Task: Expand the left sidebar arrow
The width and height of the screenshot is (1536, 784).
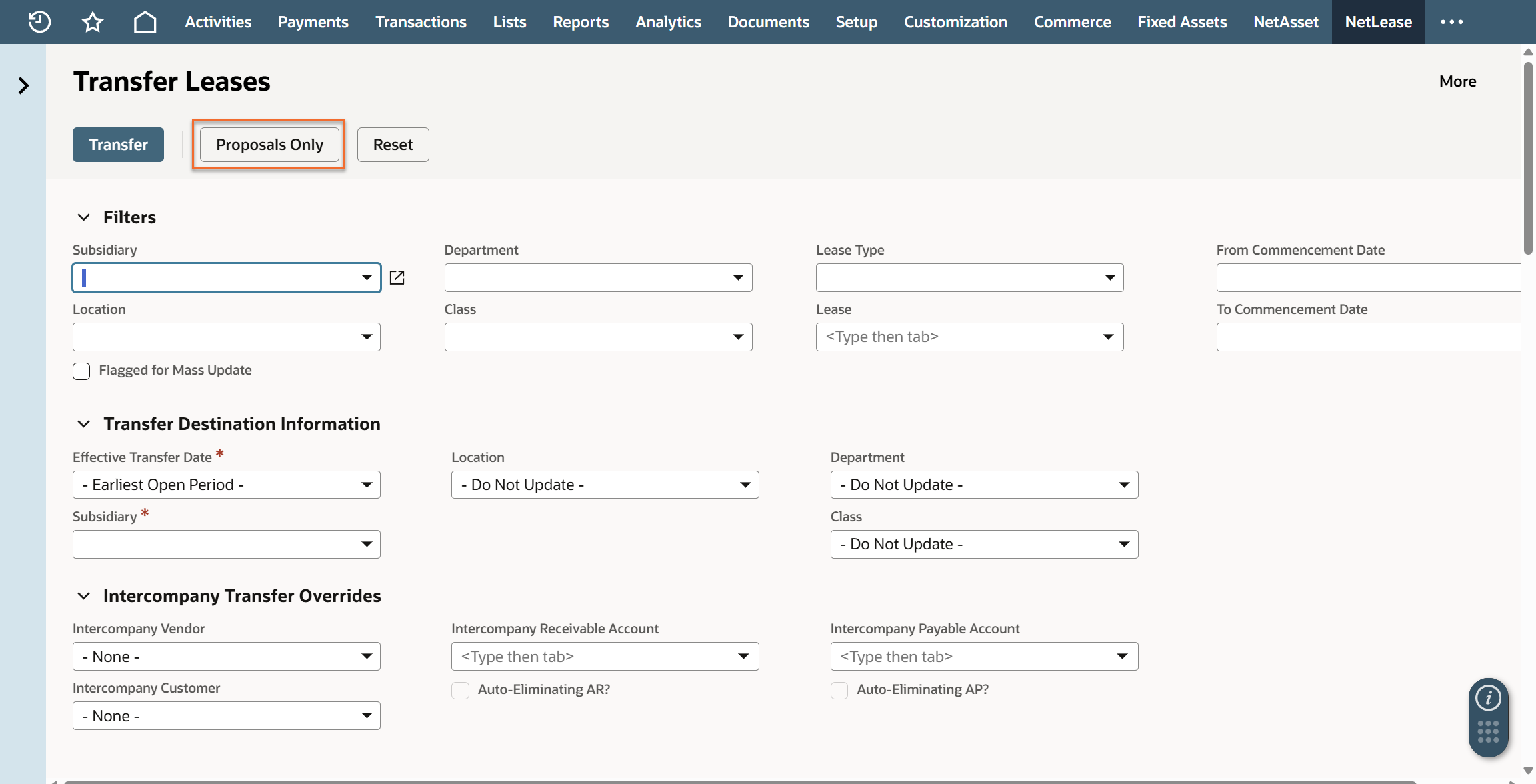Action: coord(23,85)
